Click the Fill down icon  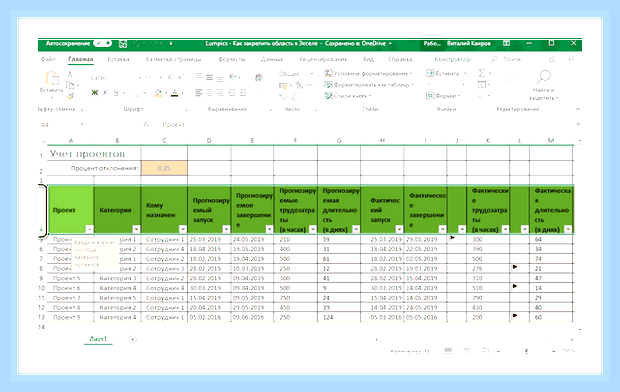click(x=482, y=84)
